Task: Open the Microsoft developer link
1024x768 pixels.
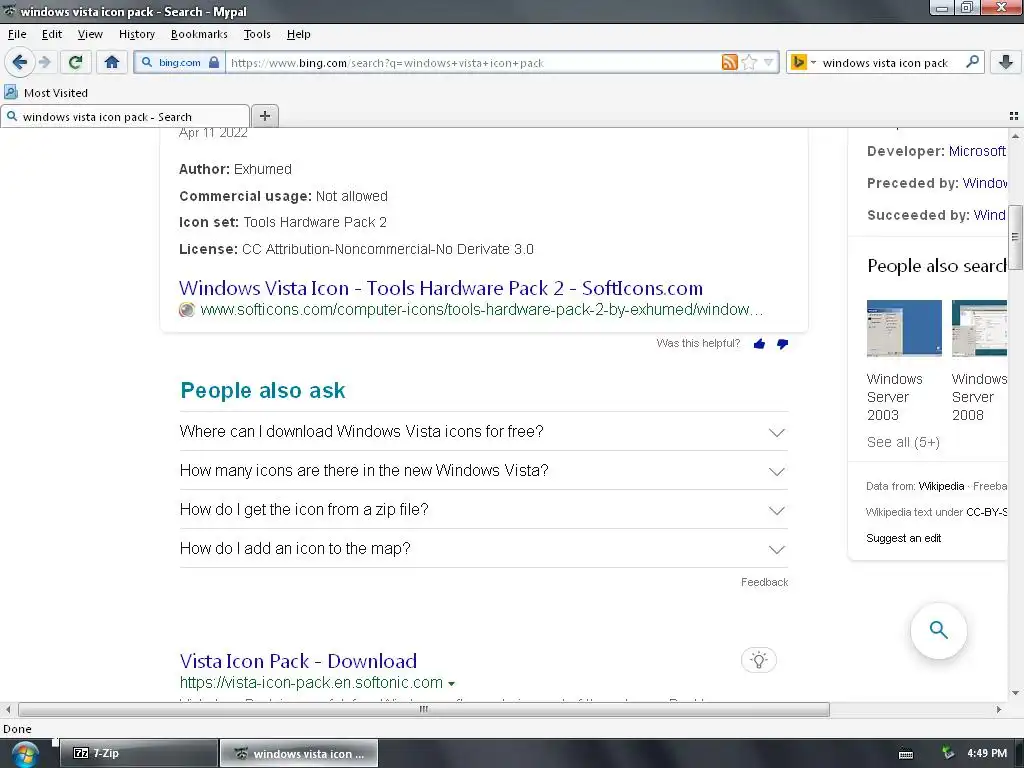Action: point(977,151)
